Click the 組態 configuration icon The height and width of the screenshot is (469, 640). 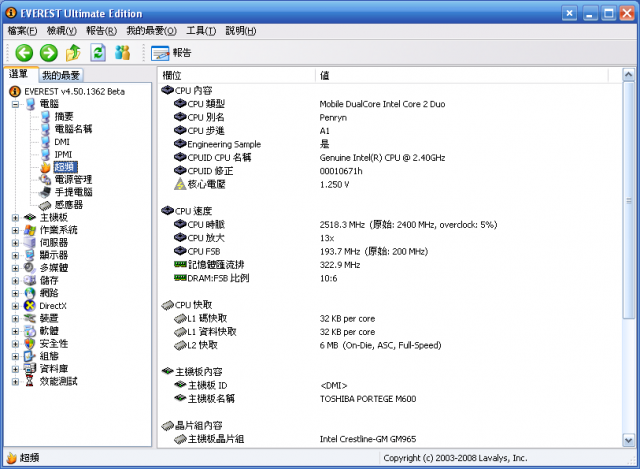[30, 356]
